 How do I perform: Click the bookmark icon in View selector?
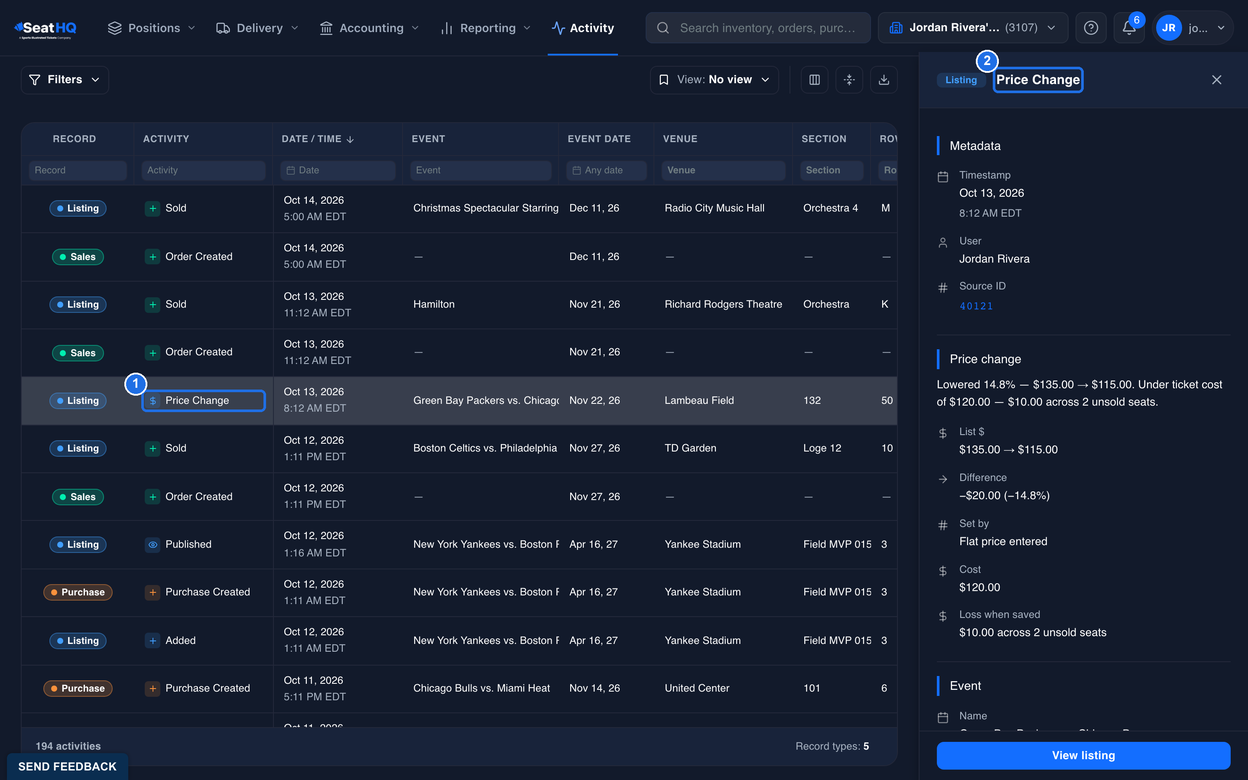pos(663,79)
